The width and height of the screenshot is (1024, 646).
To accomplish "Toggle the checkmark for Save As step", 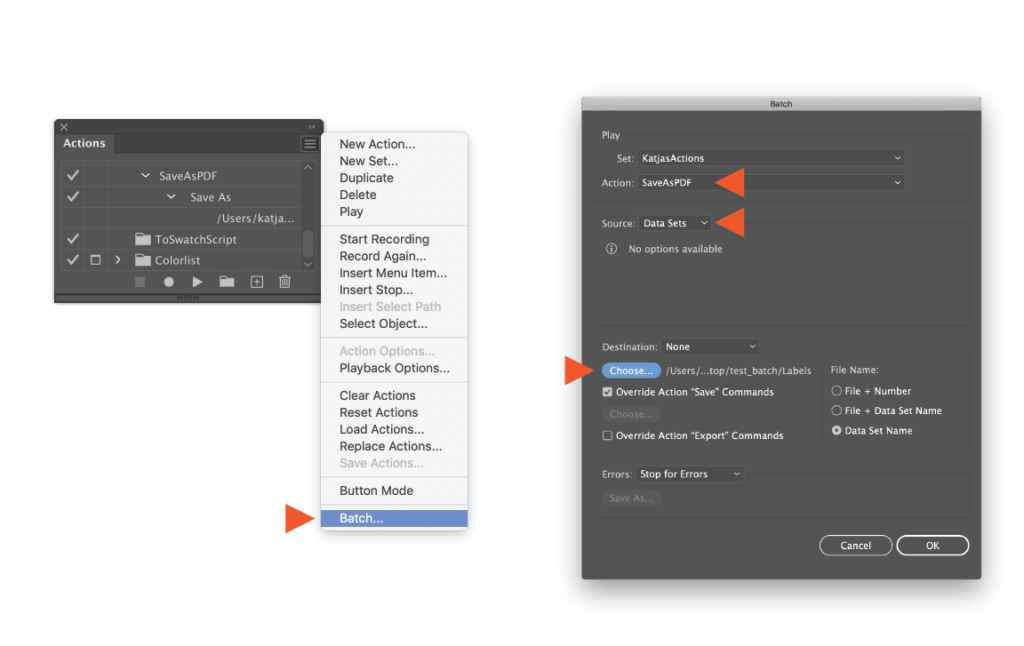I will click(x=73, y=197).
